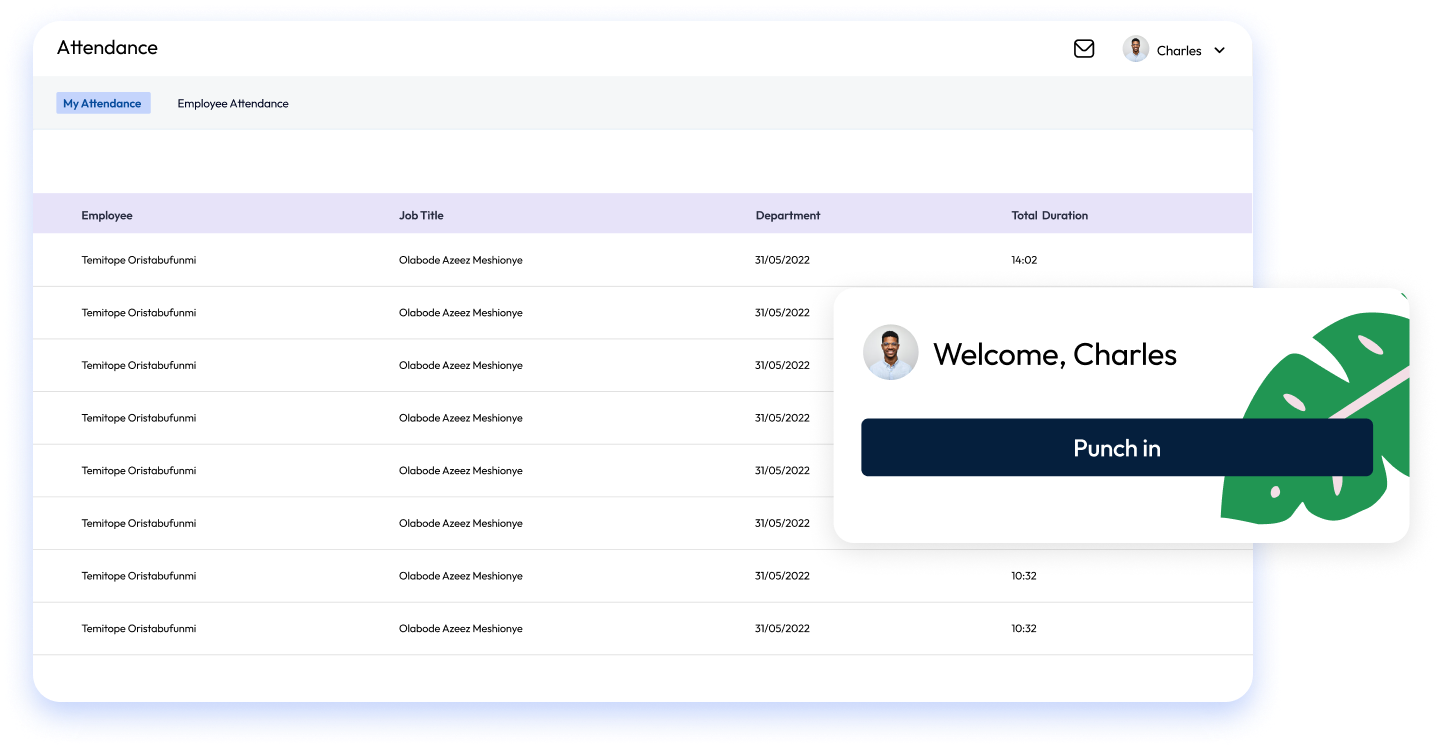Switch to the Employee Attendance tab

[x=232, y=103]
